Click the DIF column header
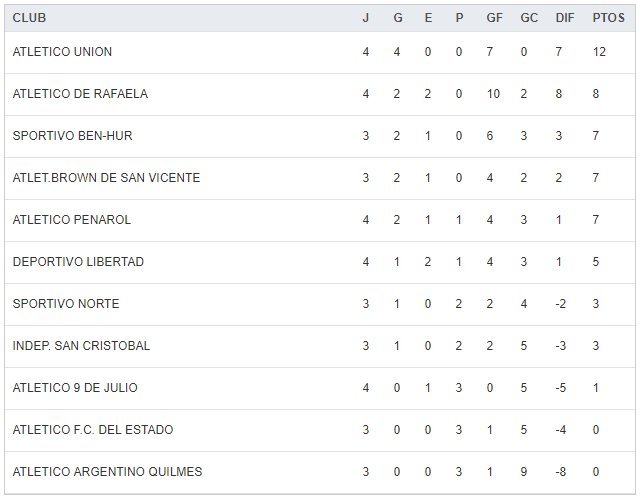 (x=564, y=18)
